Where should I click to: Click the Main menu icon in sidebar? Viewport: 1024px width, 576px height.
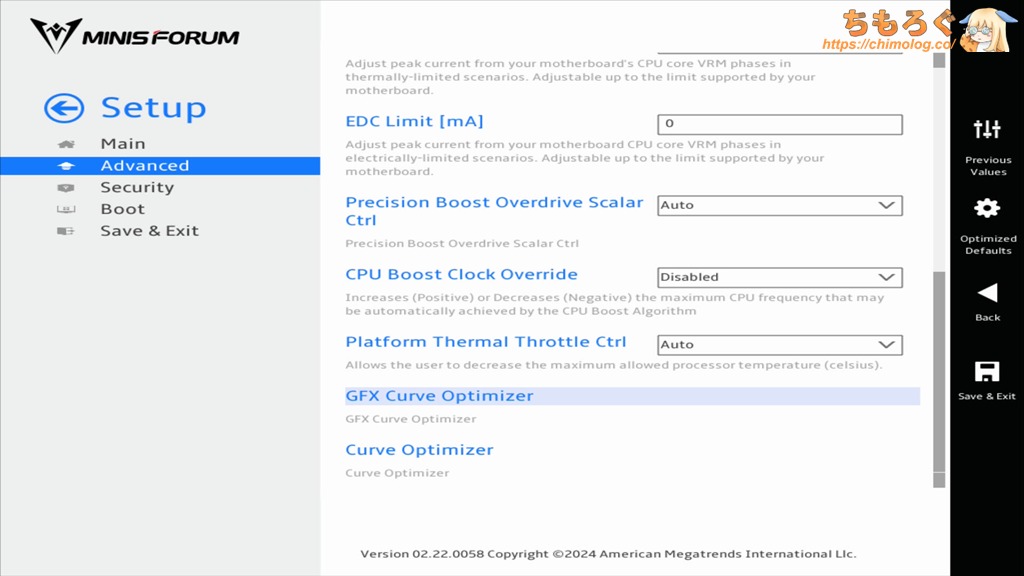tap(66, 144)
